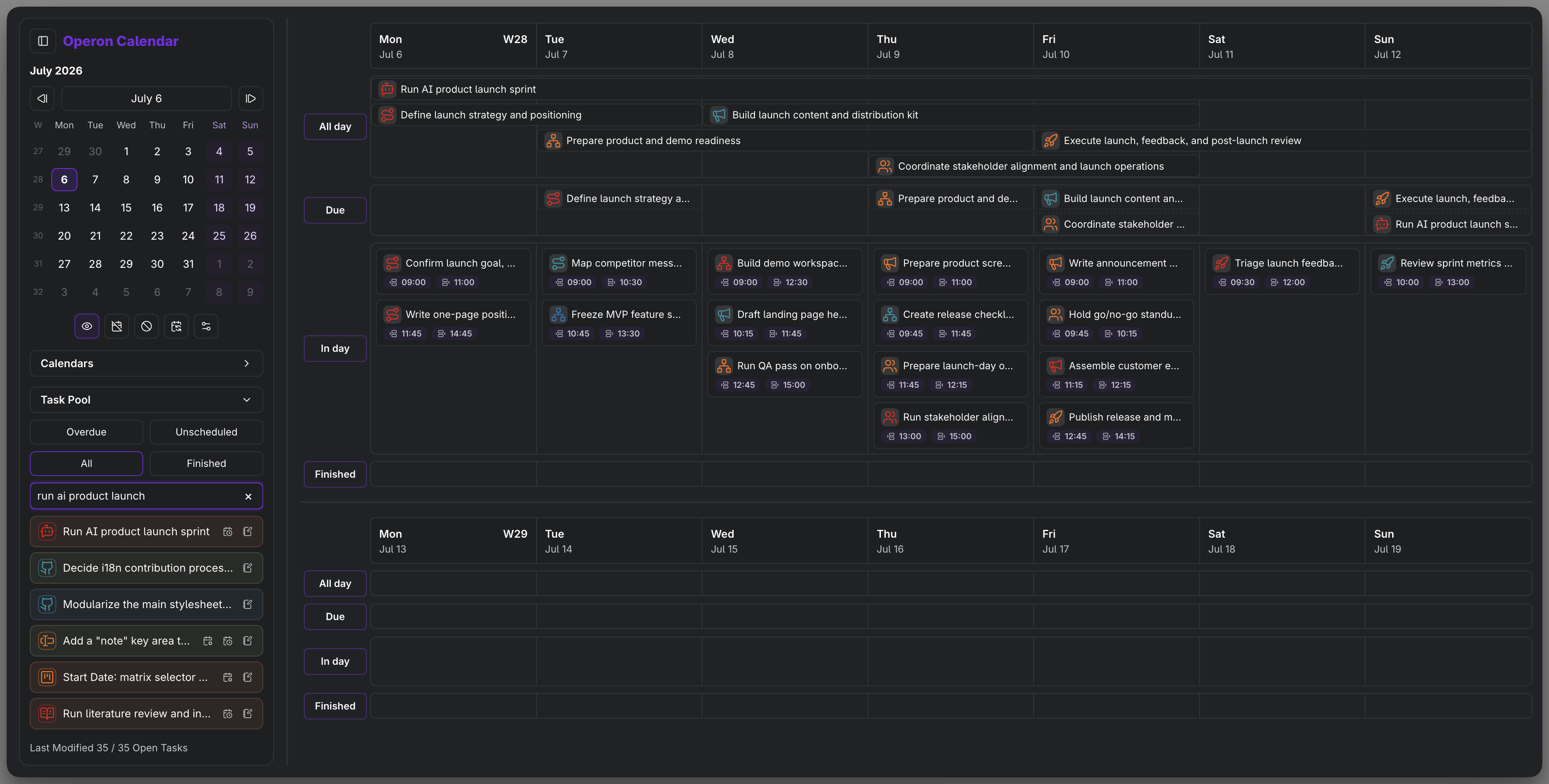This screenshot has width=1549, height=784.
Task: Toggle the calendar sync filter
Action: click(x=176, y=326)
